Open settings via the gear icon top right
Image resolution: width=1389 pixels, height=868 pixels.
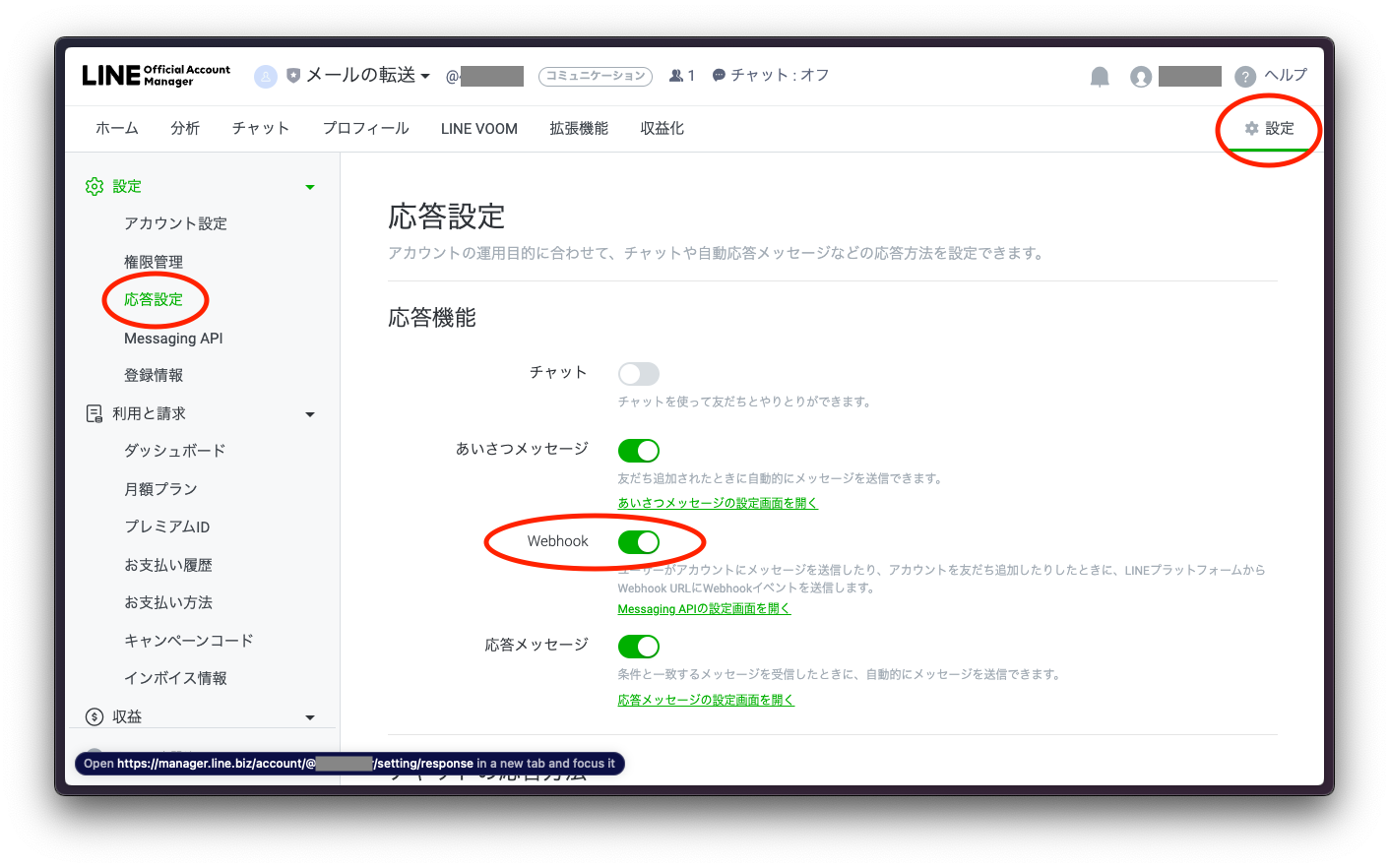tap(1270, 128)
